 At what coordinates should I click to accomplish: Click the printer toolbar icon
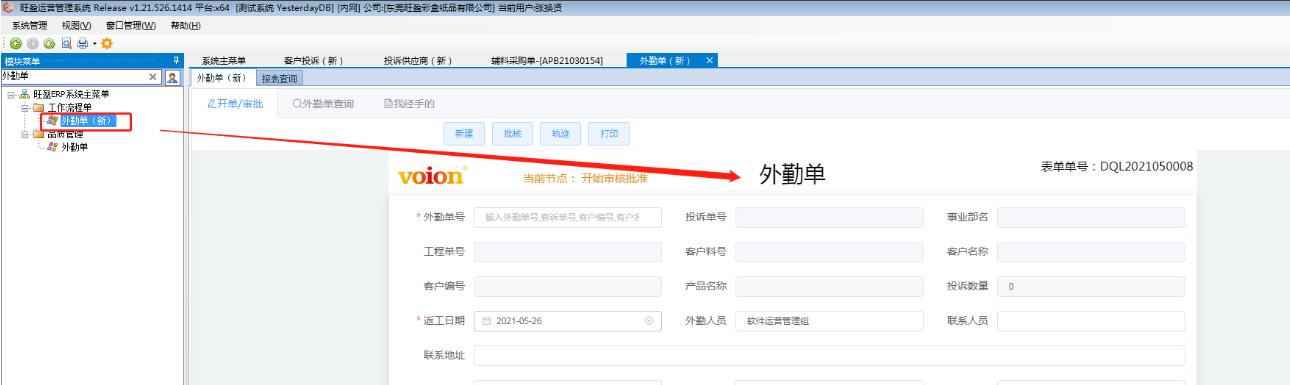pyautogui.click(x=82, y=43)
